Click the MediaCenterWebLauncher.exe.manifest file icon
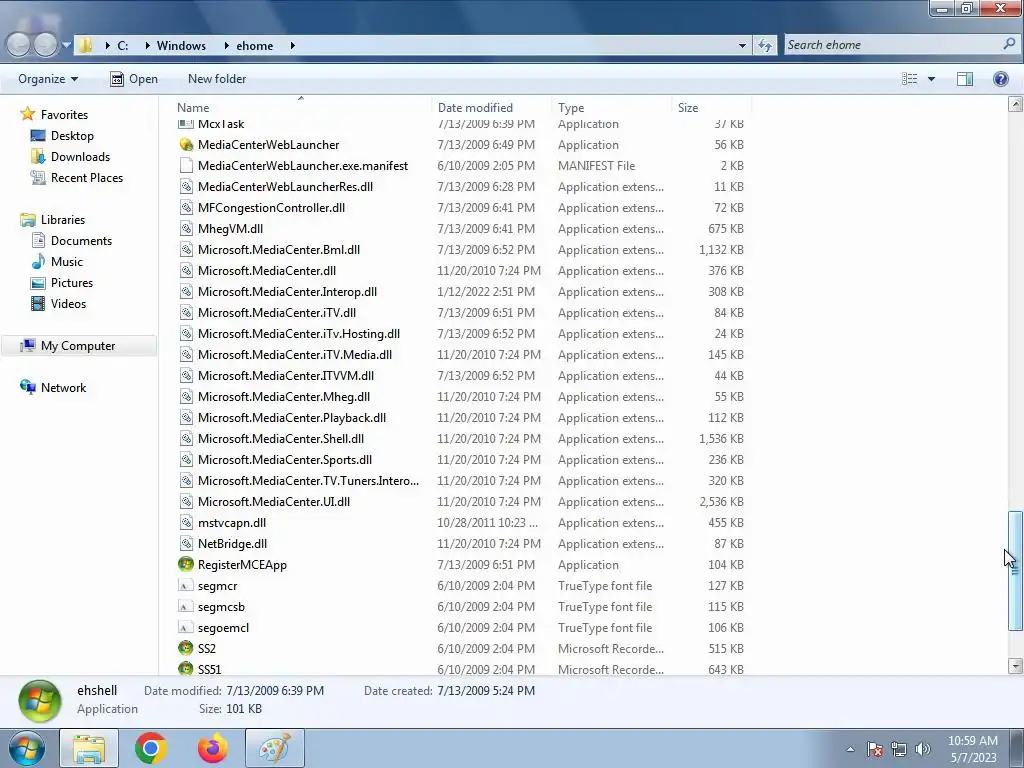 click(x=186, y=166)
